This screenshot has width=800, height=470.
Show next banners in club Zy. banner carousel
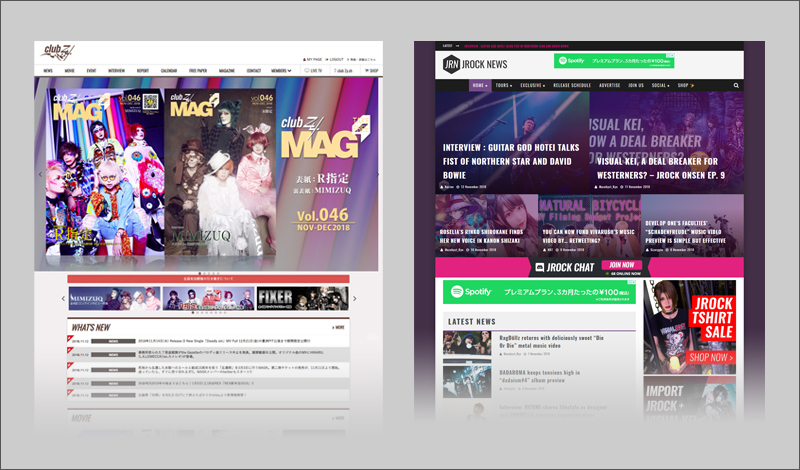click(x=355, y=299)
